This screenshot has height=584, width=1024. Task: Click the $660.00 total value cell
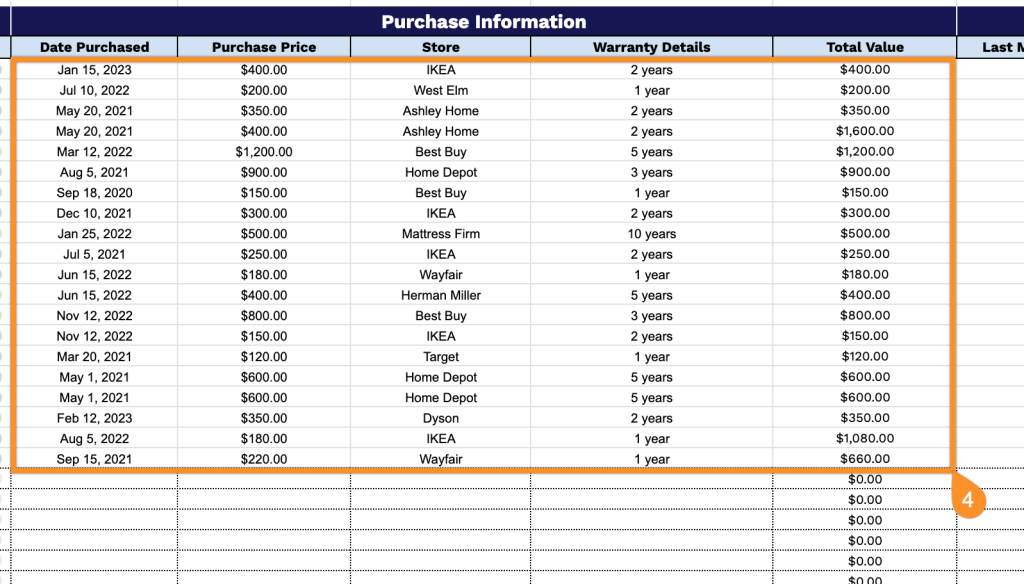click(x=865, y=459)
